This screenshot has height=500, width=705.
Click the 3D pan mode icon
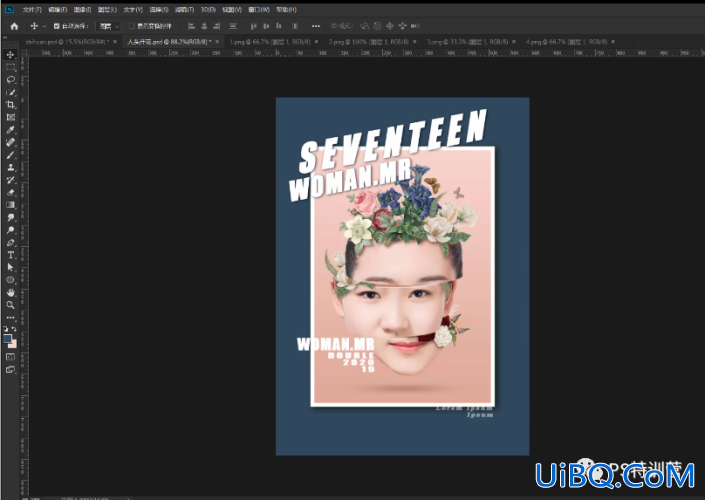point(390,26)
